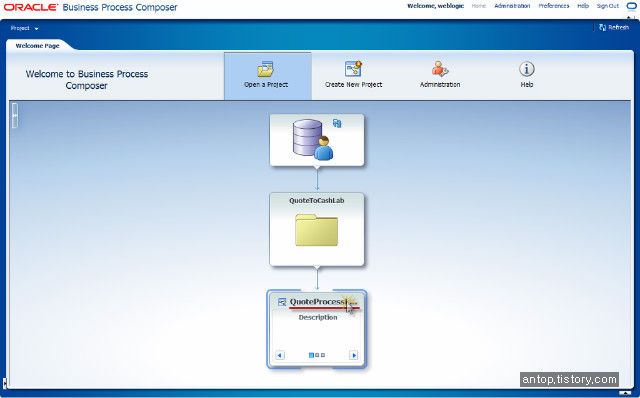Click the Help link in top header
Screen dimensions: 640x398
pos(583,6)
